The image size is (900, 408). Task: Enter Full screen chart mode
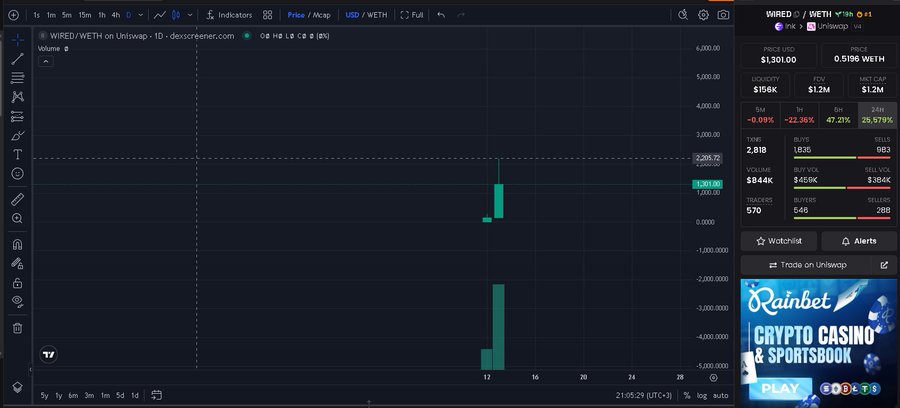[x=412, y=15]
